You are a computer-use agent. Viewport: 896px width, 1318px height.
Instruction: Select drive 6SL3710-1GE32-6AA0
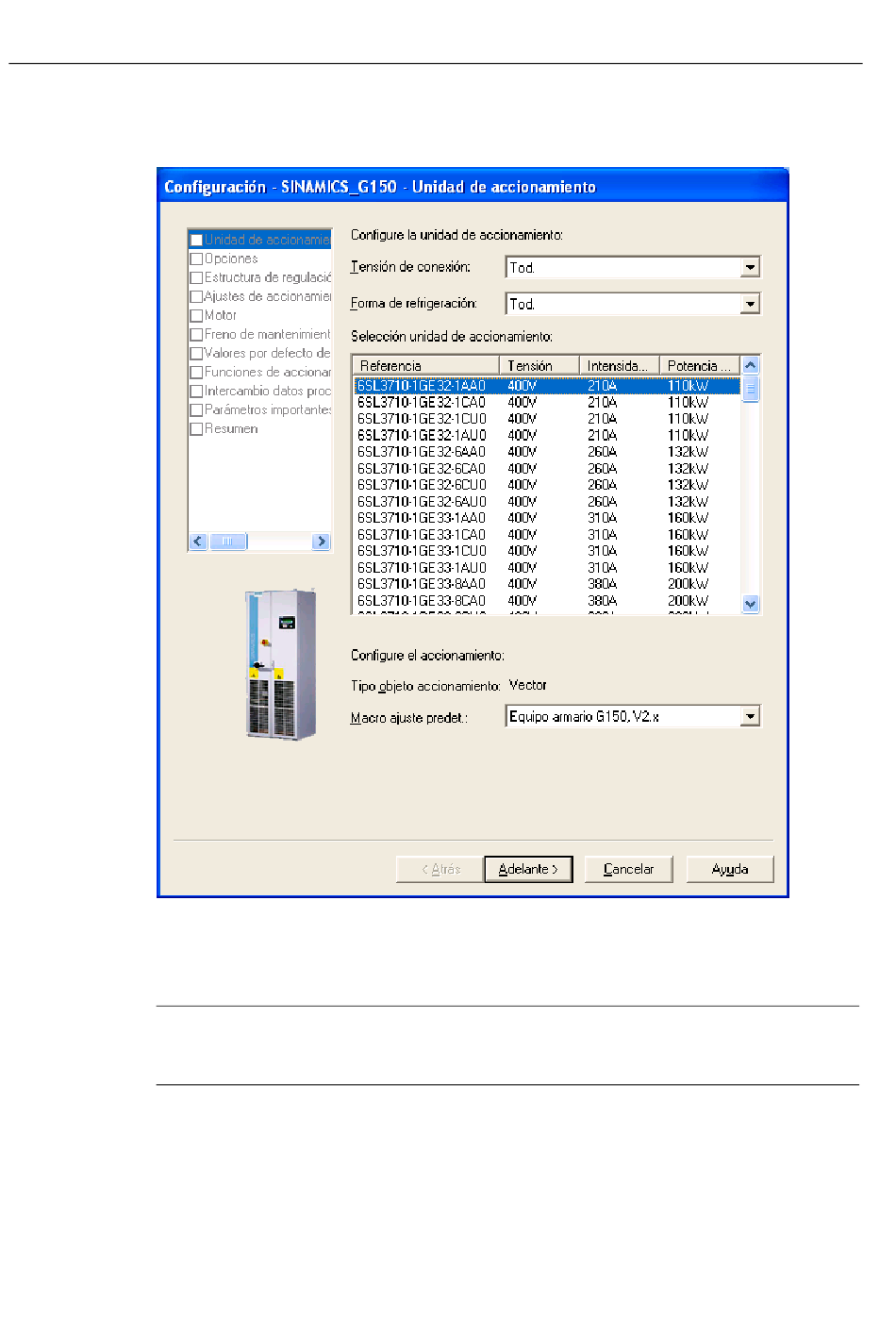point(546,452)
